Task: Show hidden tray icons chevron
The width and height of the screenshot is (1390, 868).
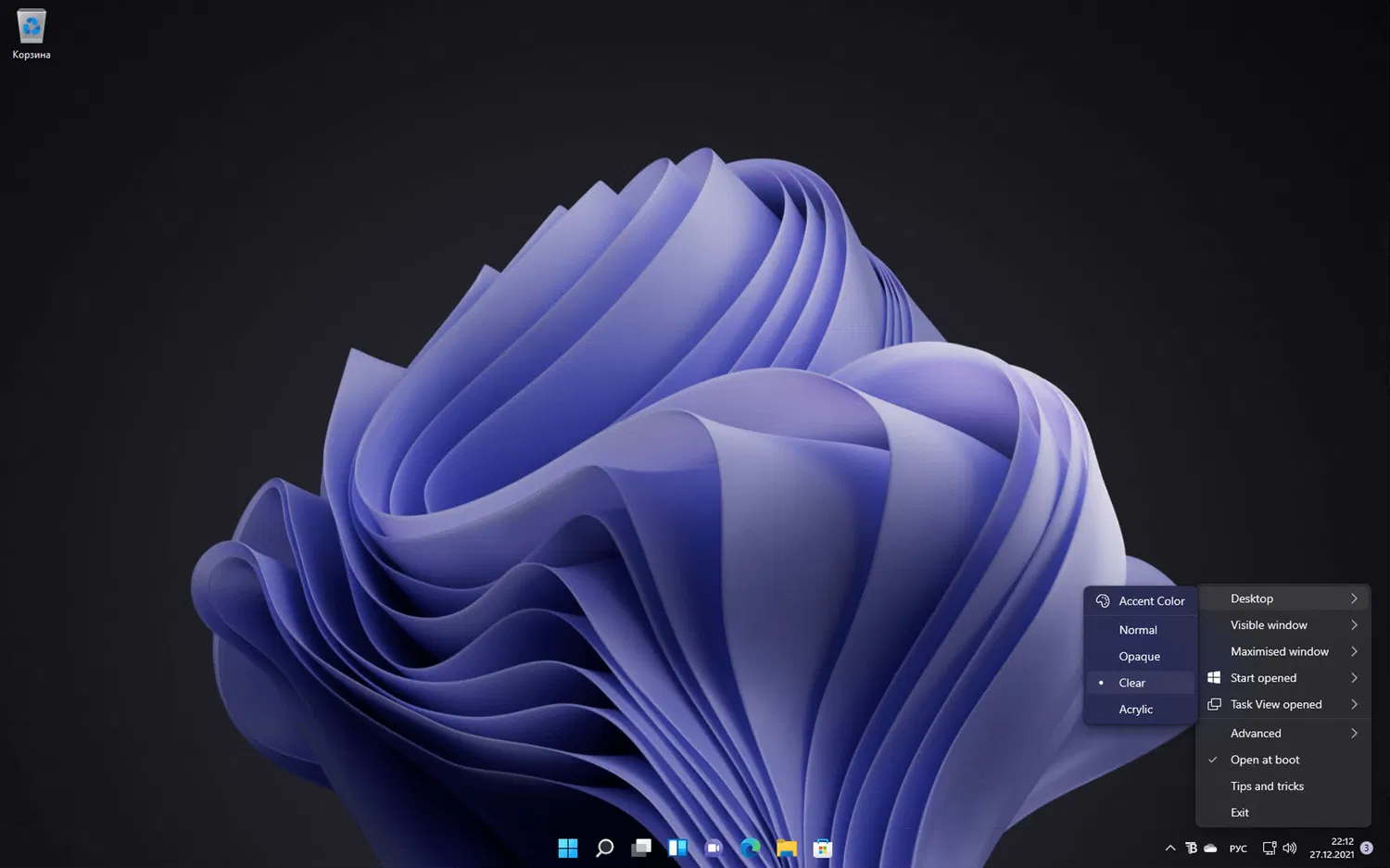Action: pos(1170,848)
